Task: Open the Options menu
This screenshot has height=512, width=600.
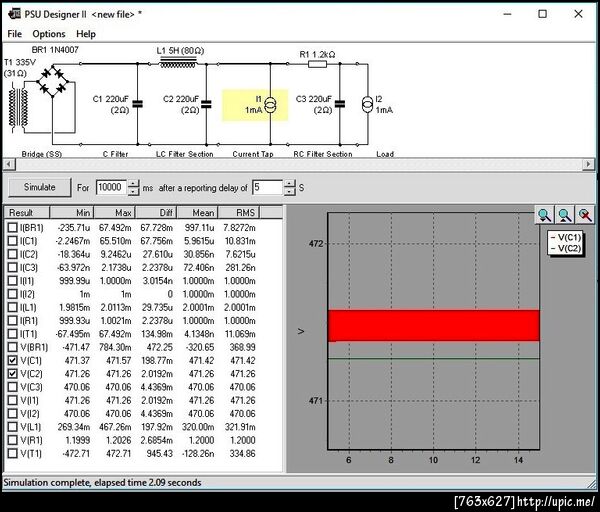Action: tap(49, 34)
